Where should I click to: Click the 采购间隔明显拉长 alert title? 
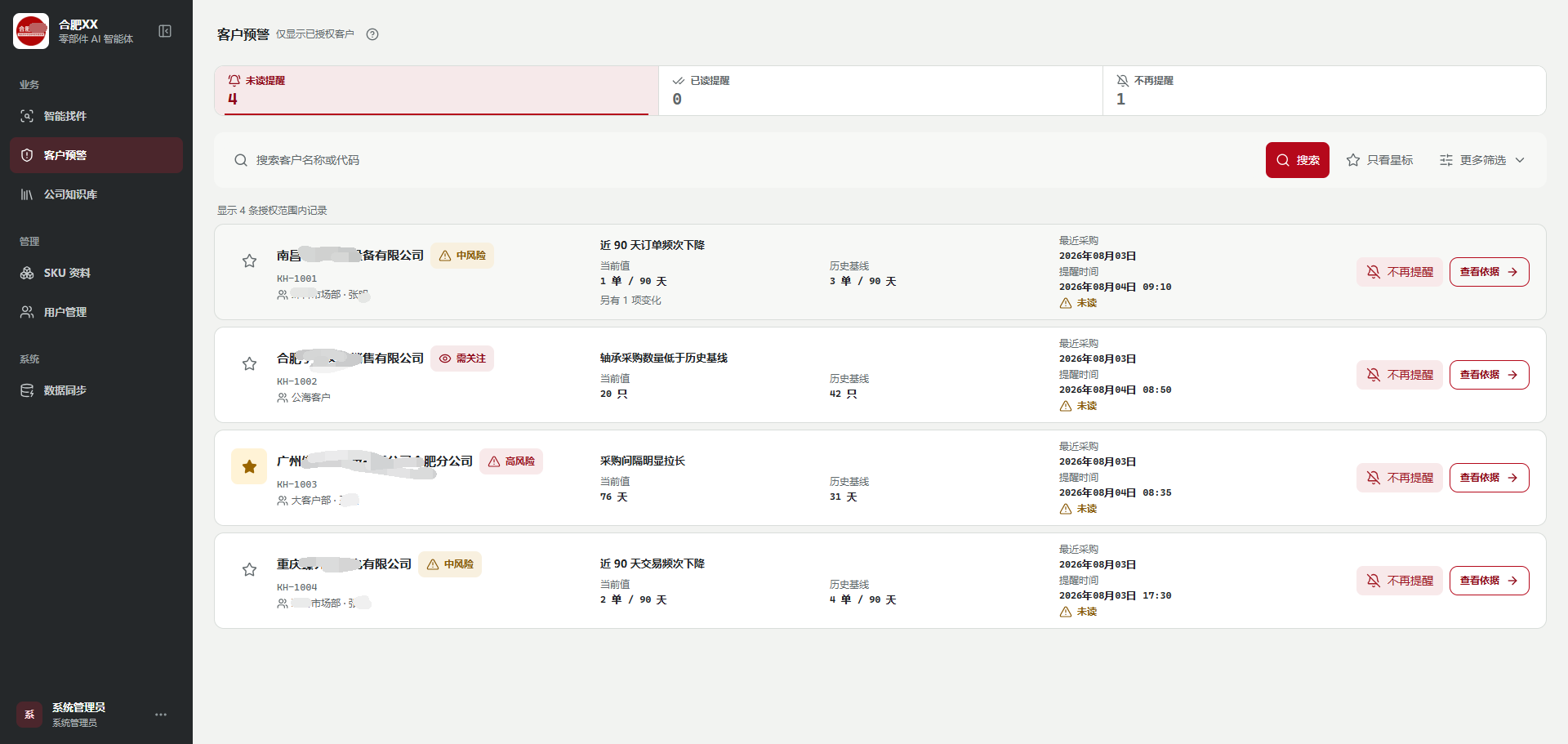pyautogui.click(x=643, y=461)
